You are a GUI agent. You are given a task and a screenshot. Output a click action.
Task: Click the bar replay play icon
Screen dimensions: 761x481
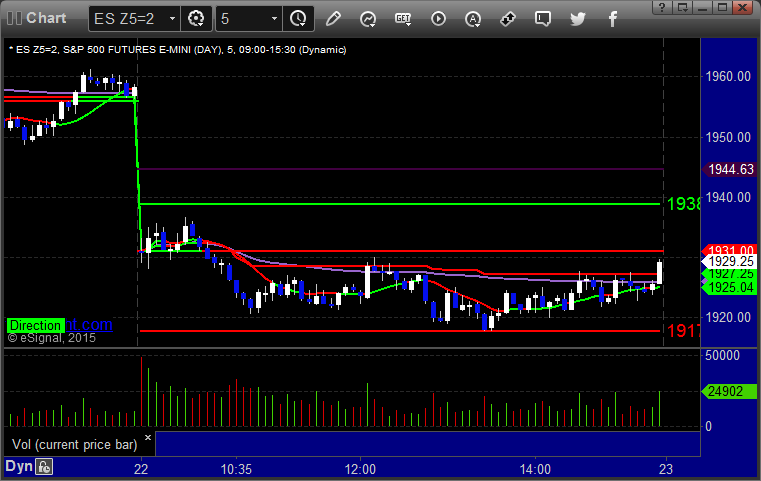click(438, 19)
